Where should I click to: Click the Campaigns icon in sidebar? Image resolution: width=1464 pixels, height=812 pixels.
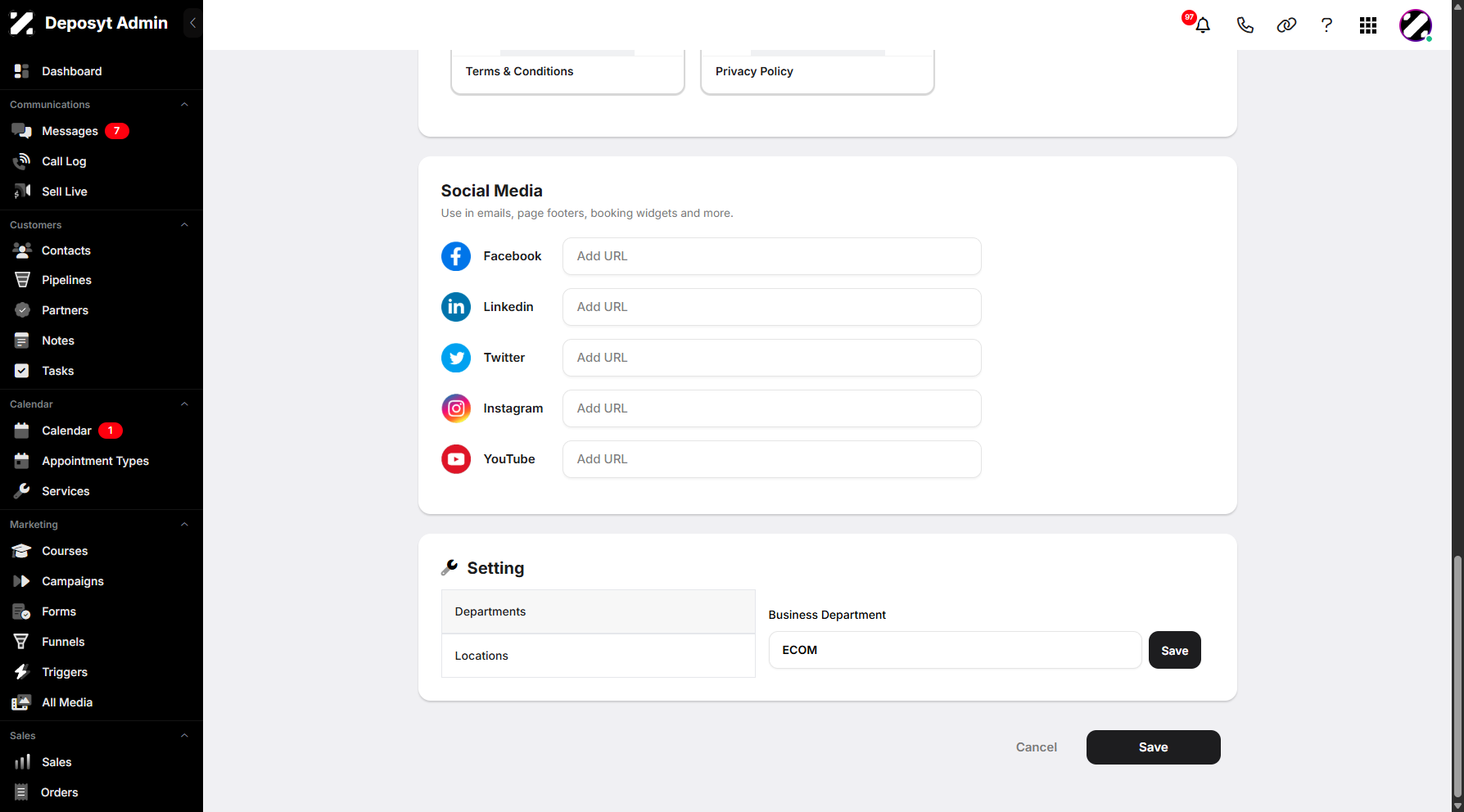[x=22, y=581]
